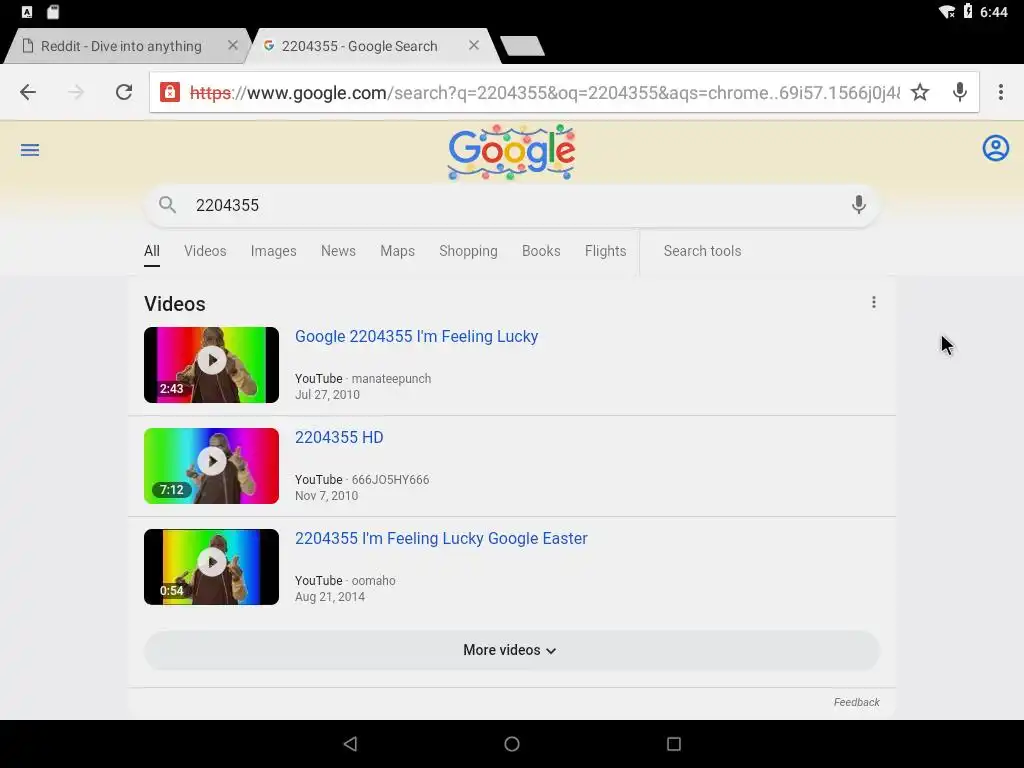This screenshot has width=1024, height=768.
Task: Open the 2204355 HD video link
Action: coord(339,438)
